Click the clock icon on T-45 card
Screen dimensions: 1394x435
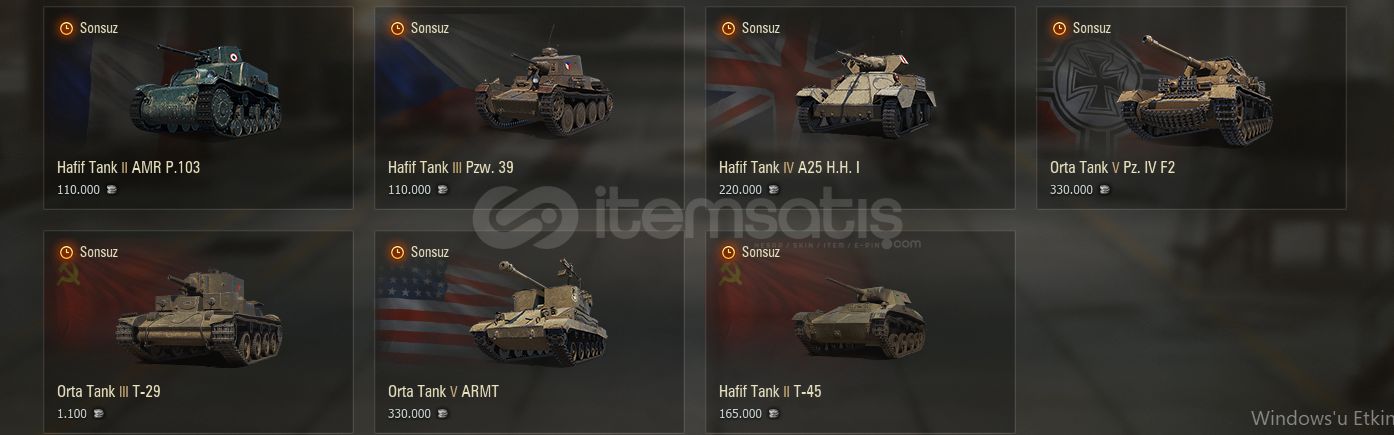tap(728, 252)
